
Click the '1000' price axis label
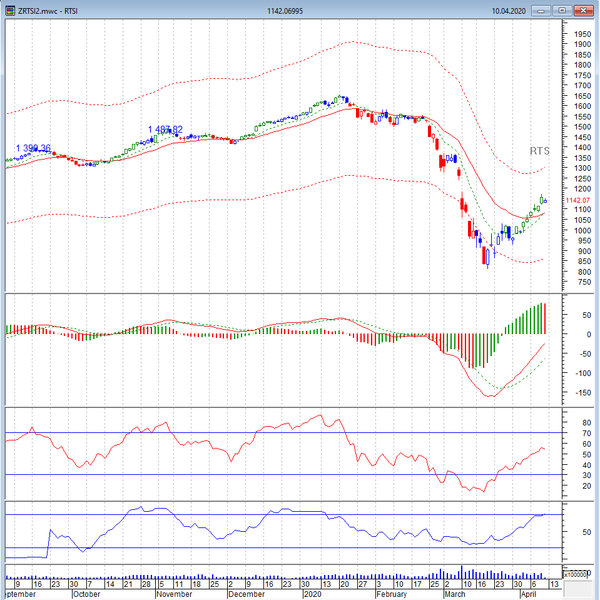[x=582, y=230]
